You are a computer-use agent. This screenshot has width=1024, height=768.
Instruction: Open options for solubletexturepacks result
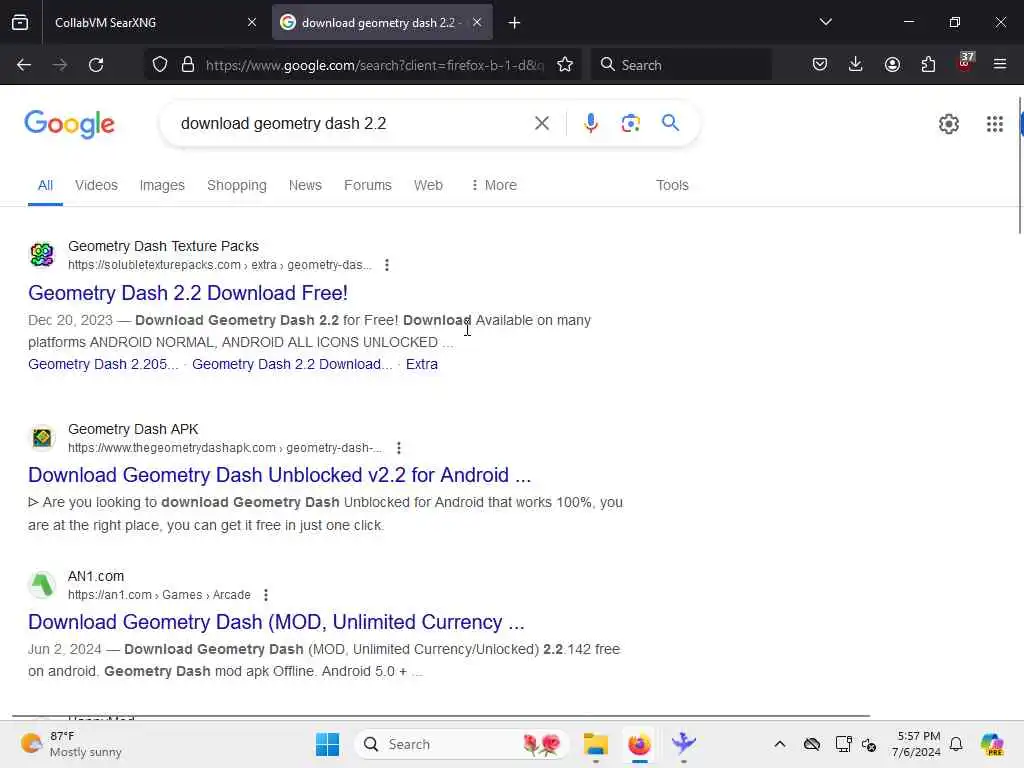pos(387,265)
